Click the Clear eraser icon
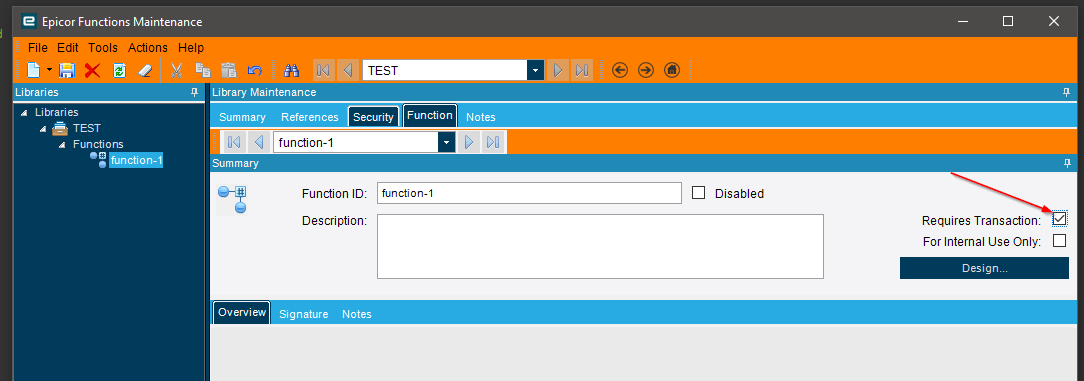 click(x=144, y=70)
